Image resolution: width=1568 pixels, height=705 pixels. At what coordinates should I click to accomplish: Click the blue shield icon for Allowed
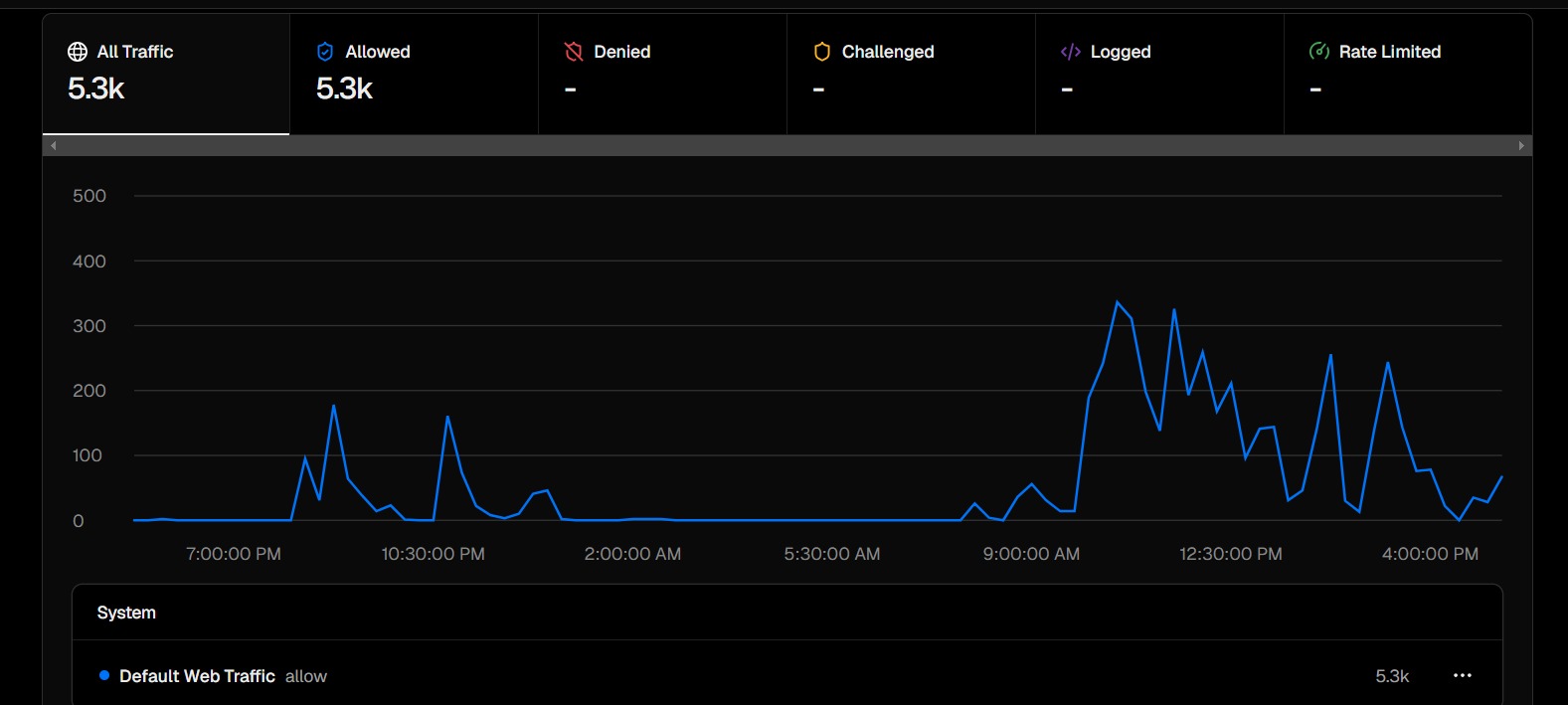coord(325,52)
